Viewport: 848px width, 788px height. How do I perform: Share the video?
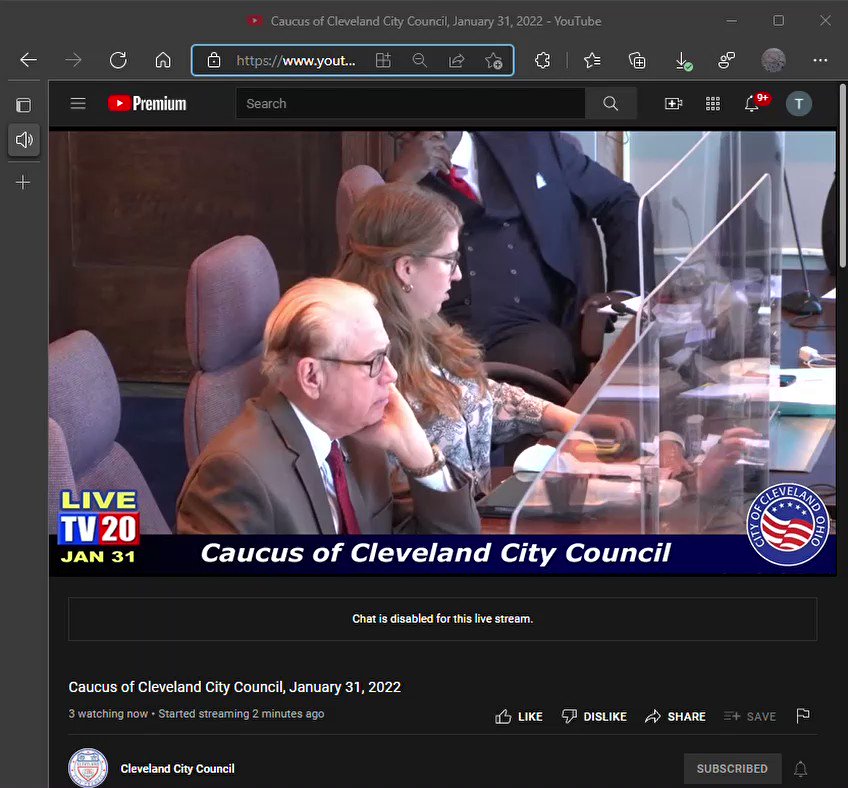pyautogui.click(x=675, y=717)
